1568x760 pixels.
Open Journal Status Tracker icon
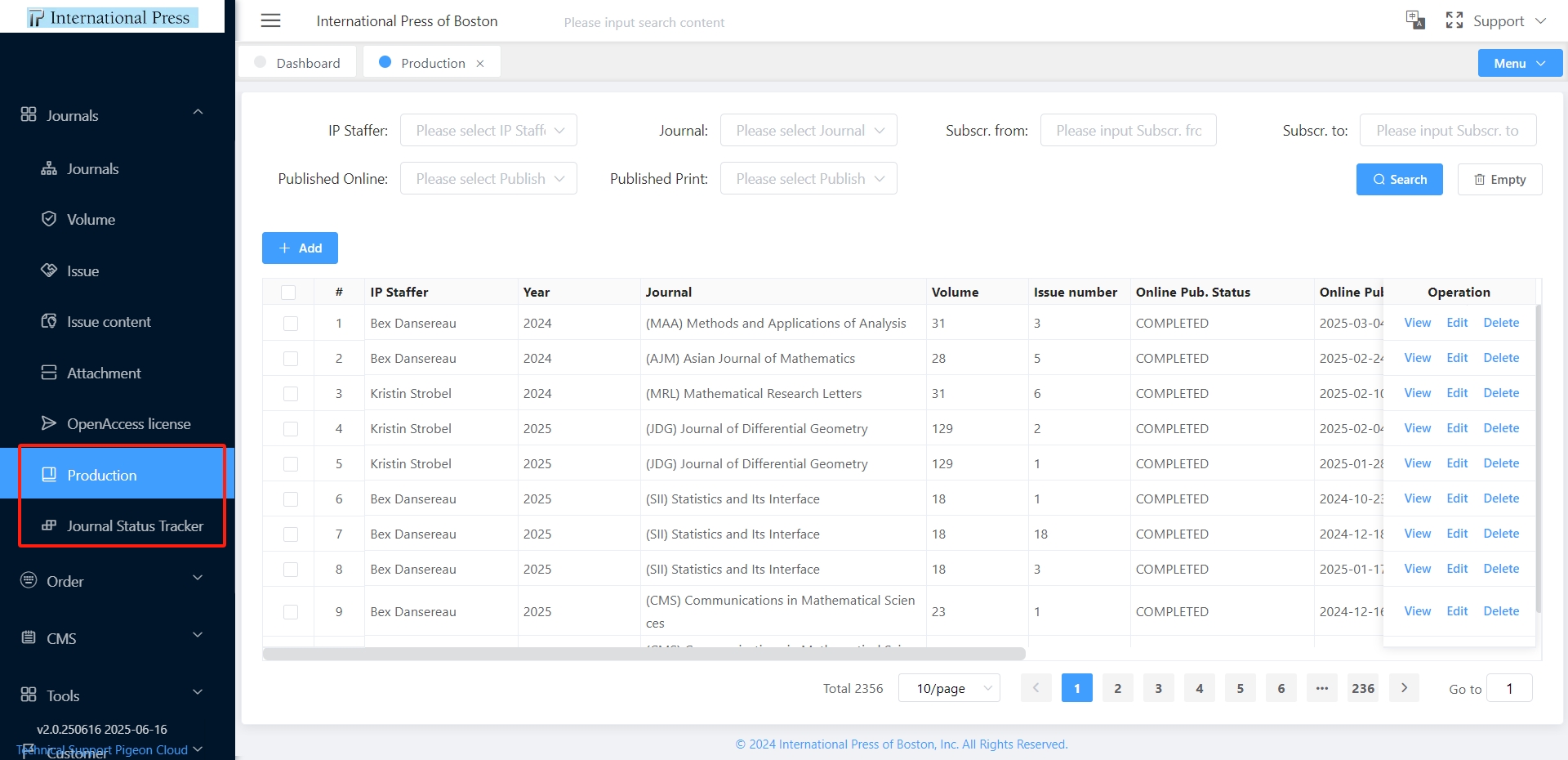tap(49, 525)
